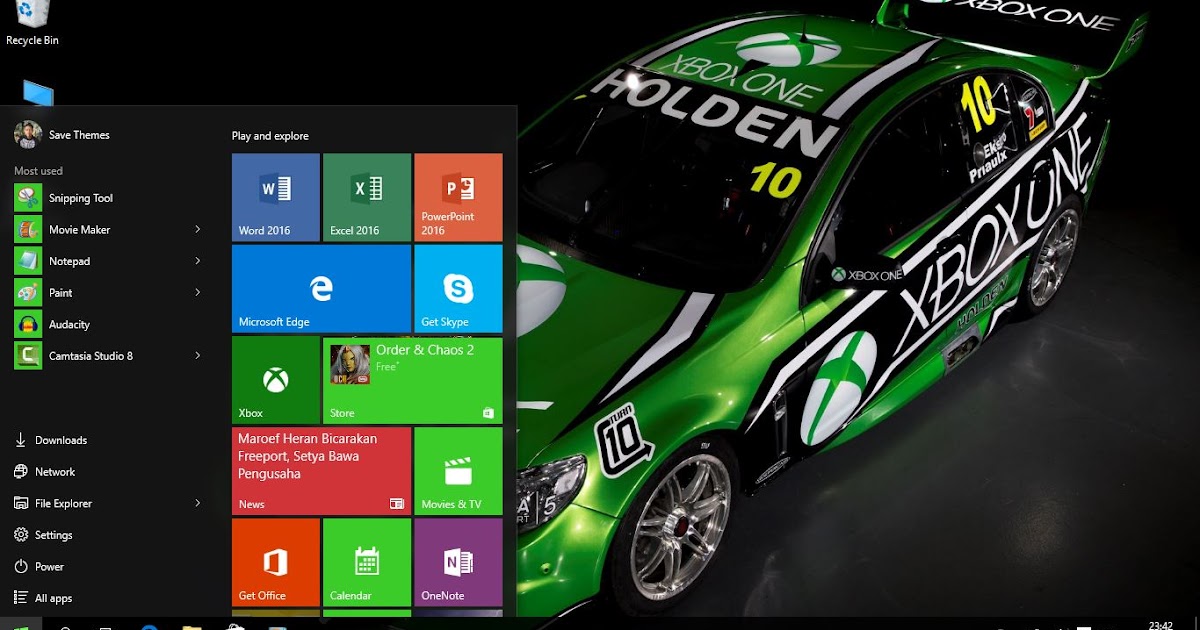Open the All apps menu entry

point(60,597)
